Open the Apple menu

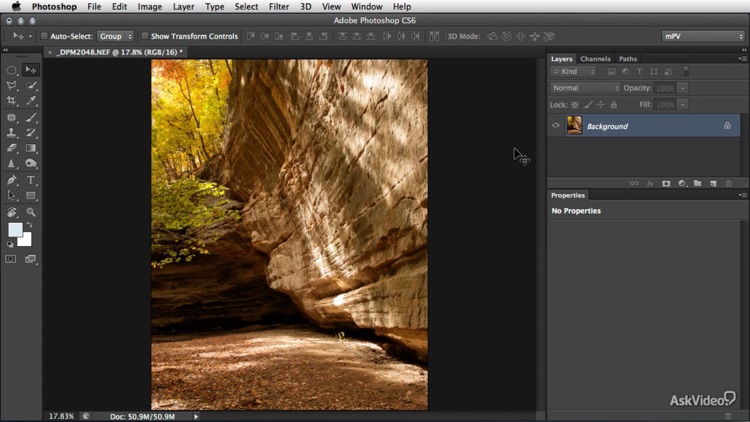tap(16, 7)
